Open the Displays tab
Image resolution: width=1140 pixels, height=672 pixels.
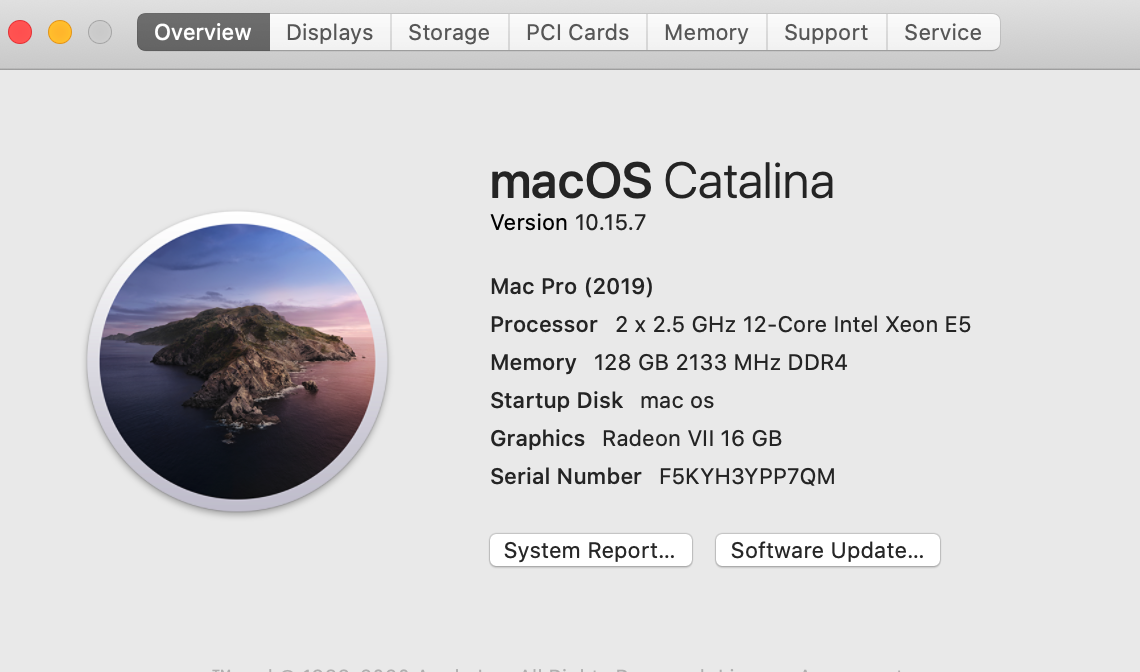click(x=329, y=32)
